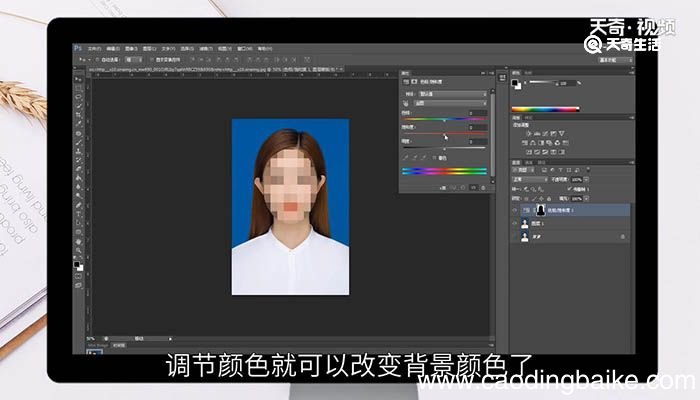Click the reset adjustment icon in Properties panel
Image resolution: width=700 pixels, height=400 pixels.
(463, 188)
